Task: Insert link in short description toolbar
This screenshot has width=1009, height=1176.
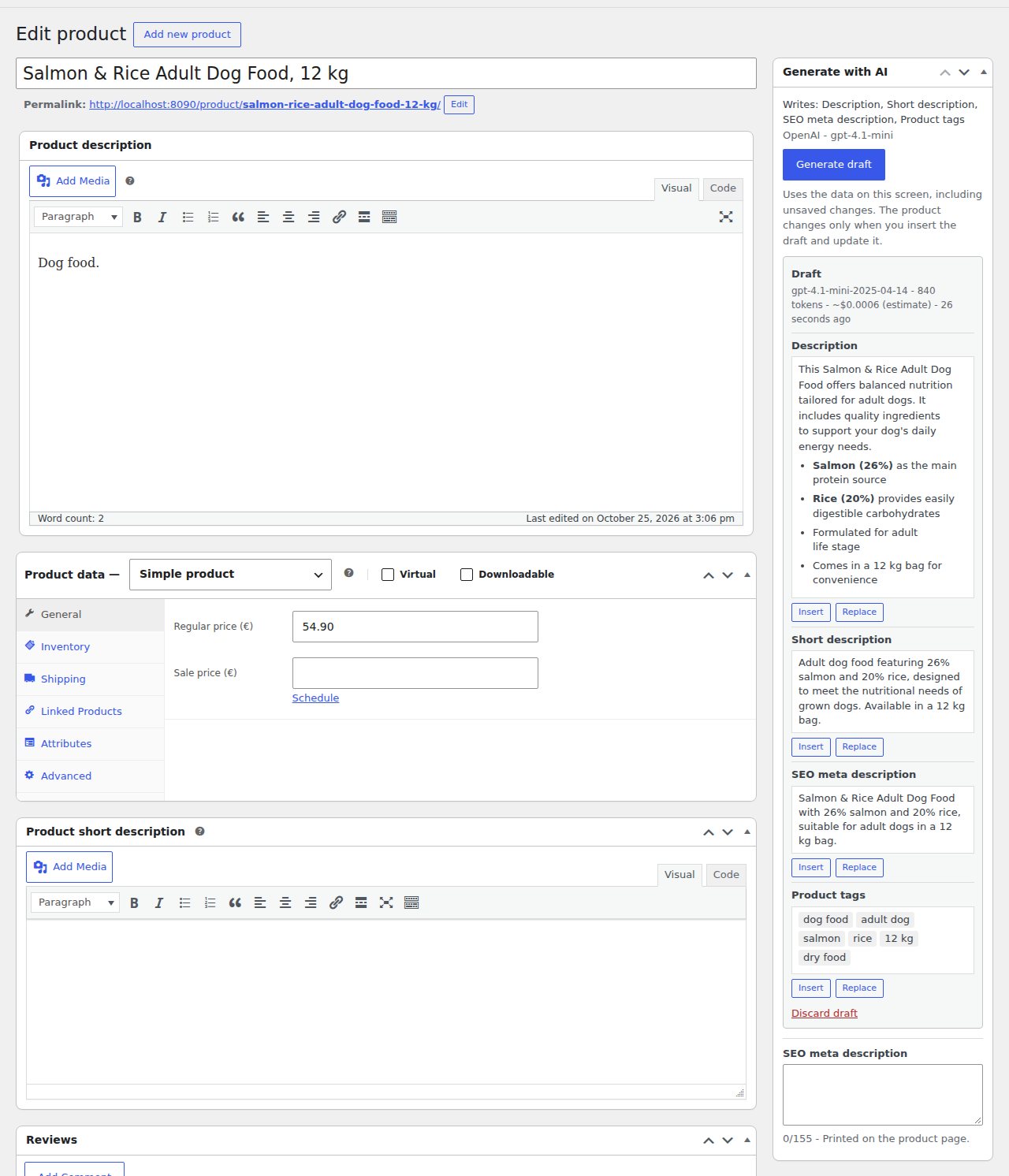Action: point(336,902)
